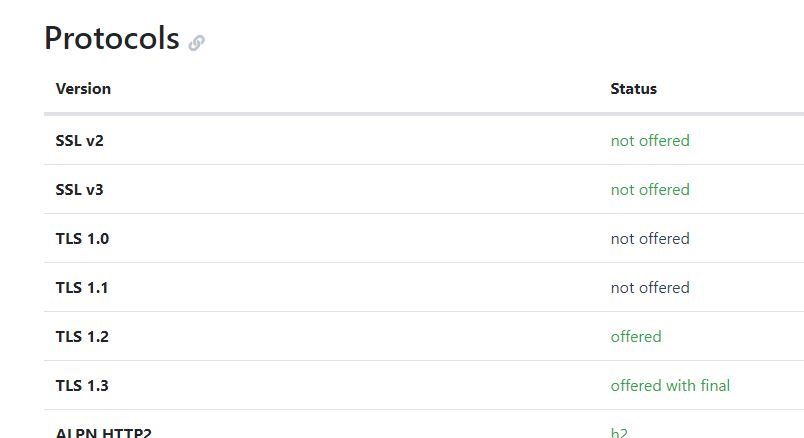Click the anchor link icon beside Protocols
The width and height of the screenshot is (804, 438).
tap(197, 42)
